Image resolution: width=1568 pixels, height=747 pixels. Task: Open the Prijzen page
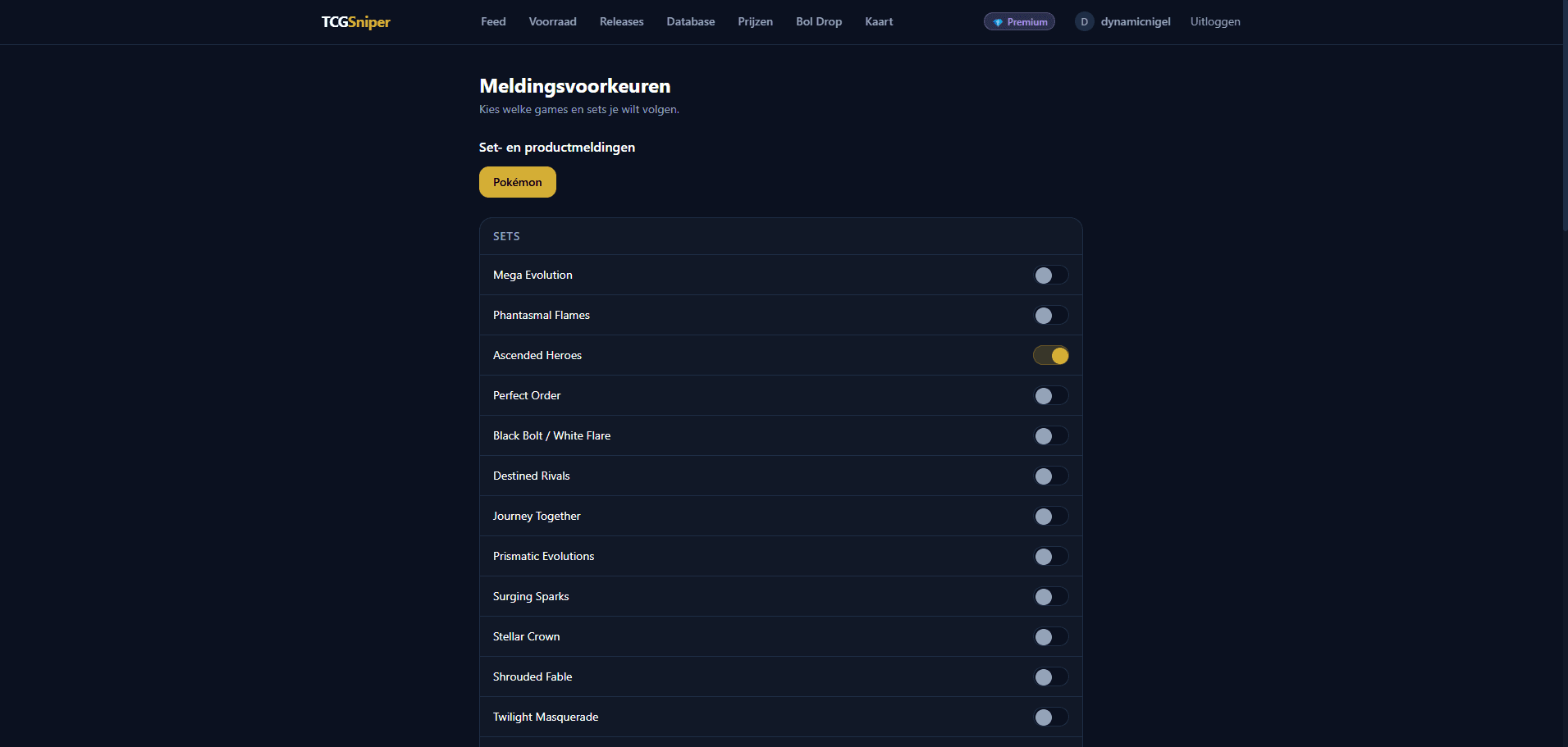[x=755, y=22]
